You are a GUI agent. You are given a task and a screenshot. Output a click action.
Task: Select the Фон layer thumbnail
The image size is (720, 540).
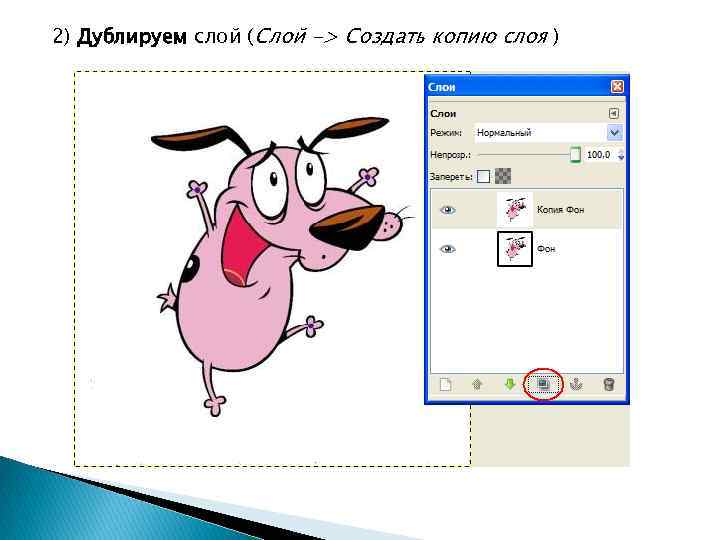click(x=515, y=249)
